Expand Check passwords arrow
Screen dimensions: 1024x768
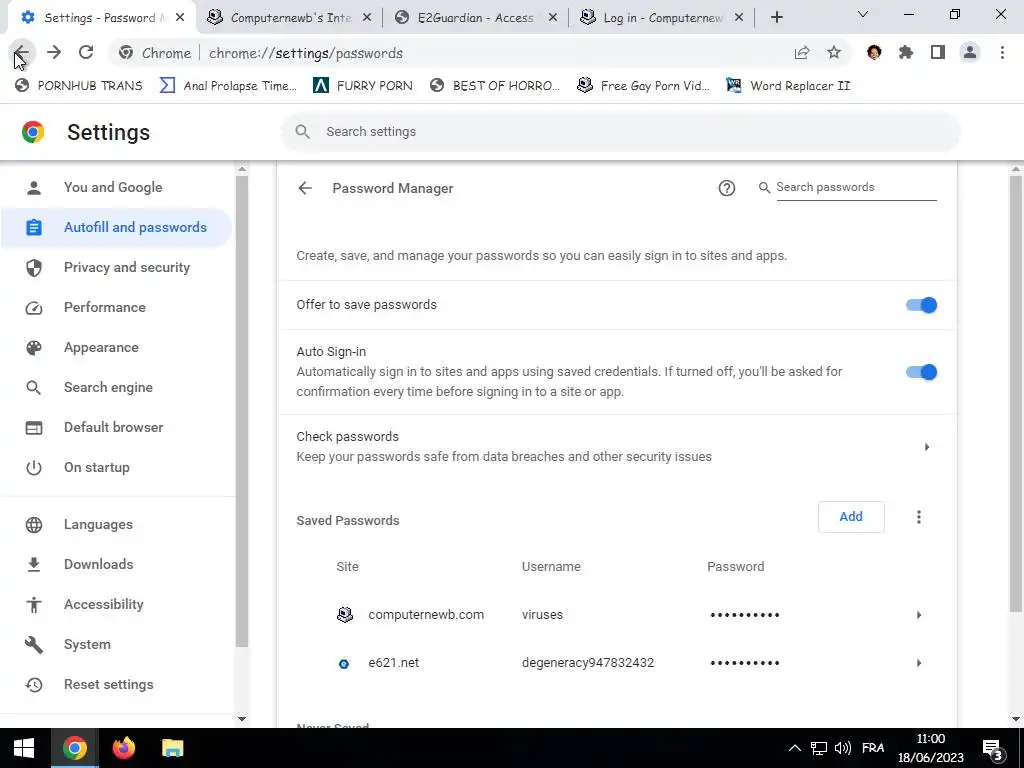[927, 447]
